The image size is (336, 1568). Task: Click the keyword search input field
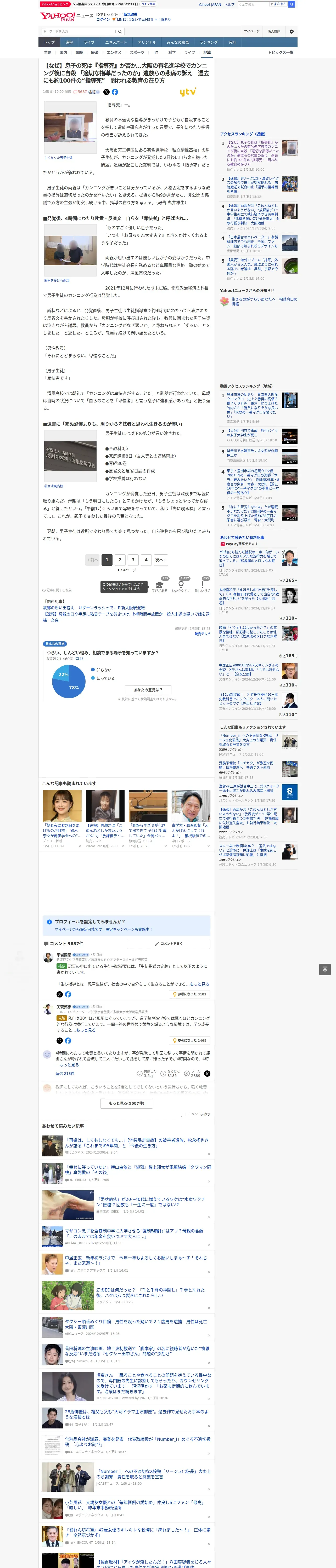click(79, 31)
